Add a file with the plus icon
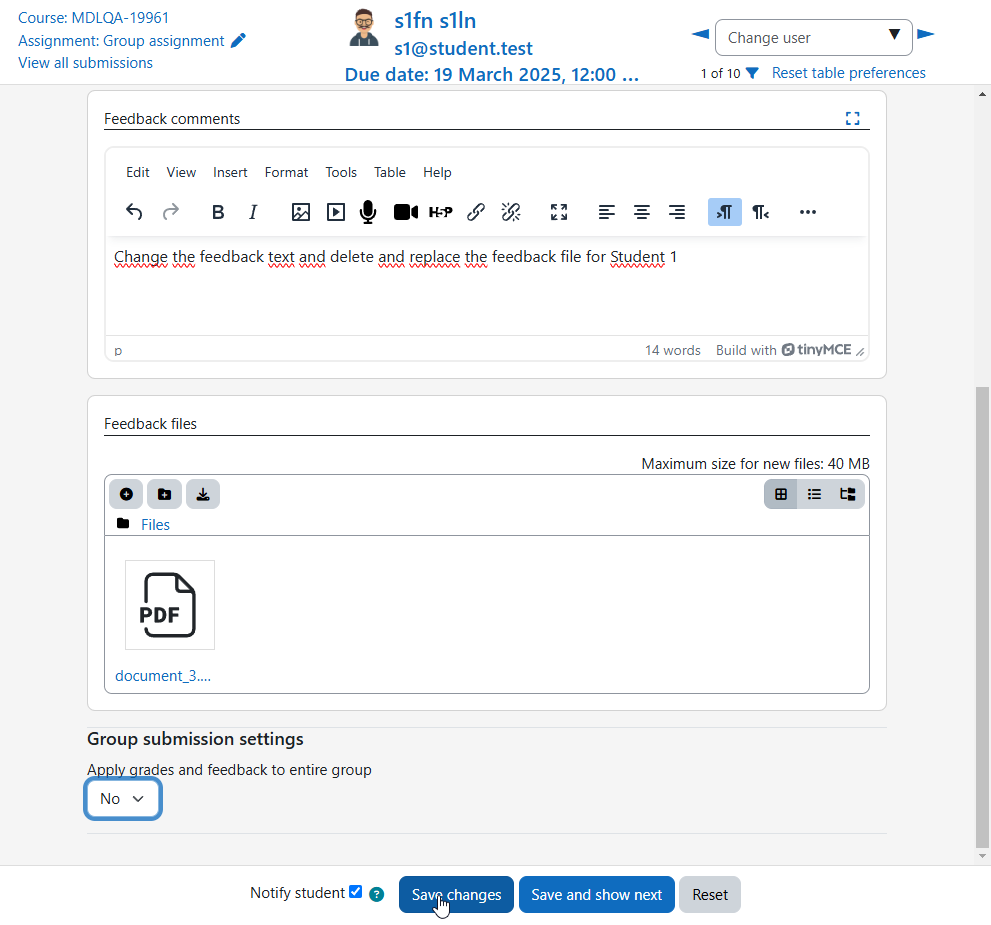991x925 pixels. pyautogui.click(x=126, y=494)
